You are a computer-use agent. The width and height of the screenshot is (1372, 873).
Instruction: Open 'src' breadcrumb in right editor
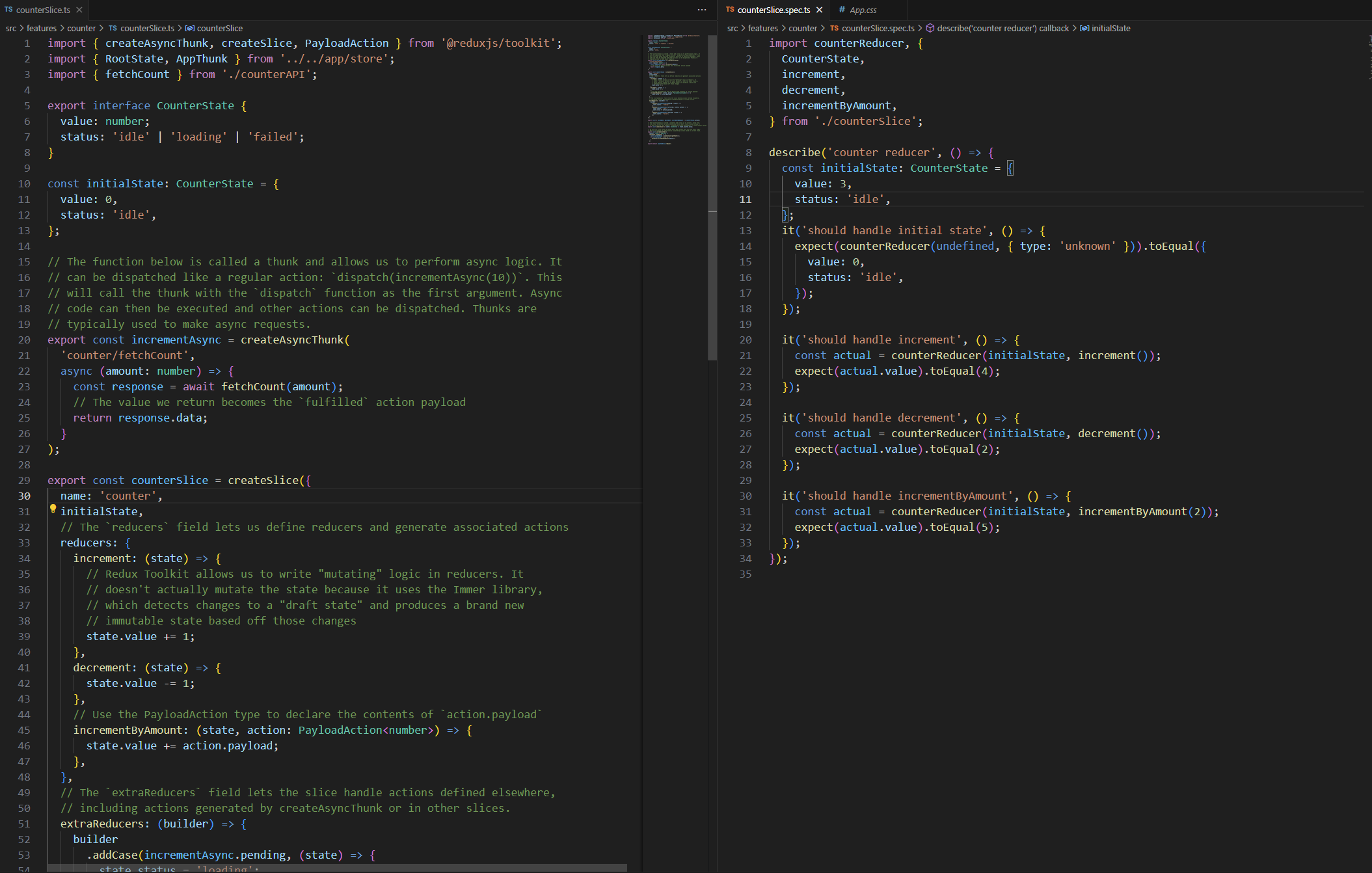point(733,28)
